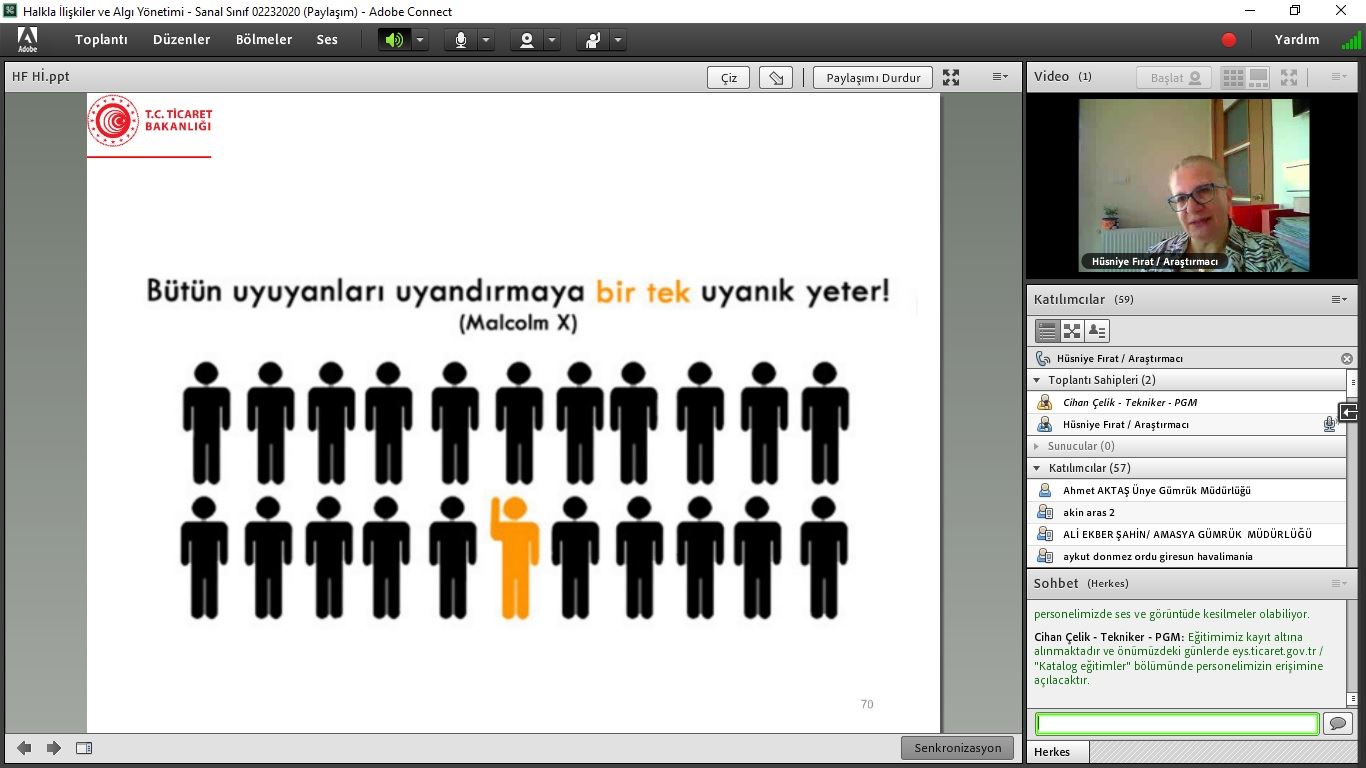The image size is (1366, 768).
Task: Toggle the webcam icon in toolbar
Action: click(x=526, y=40)
